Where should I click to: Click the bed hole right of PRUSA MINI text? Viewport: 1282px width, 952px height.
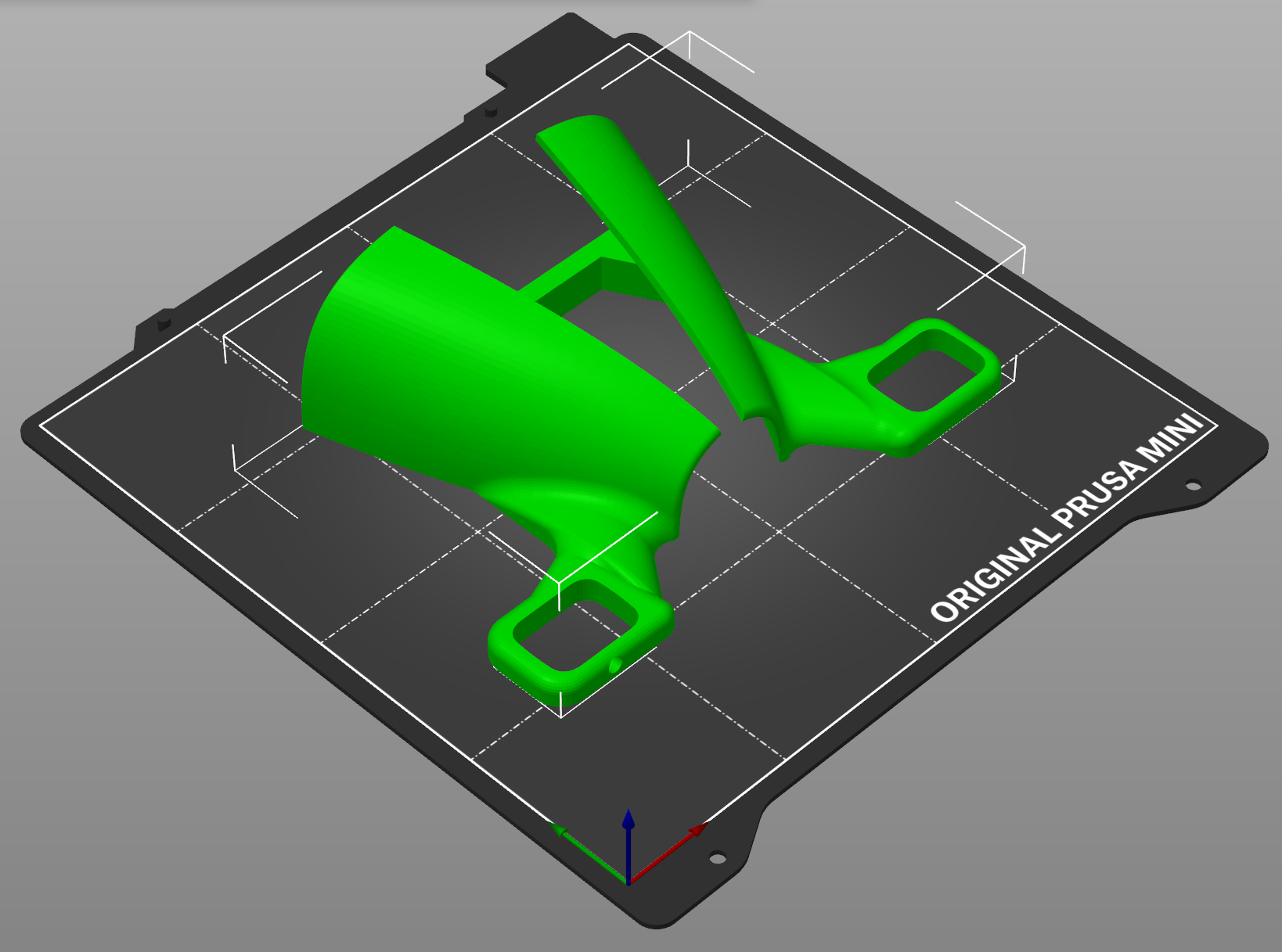(1192, 485)
